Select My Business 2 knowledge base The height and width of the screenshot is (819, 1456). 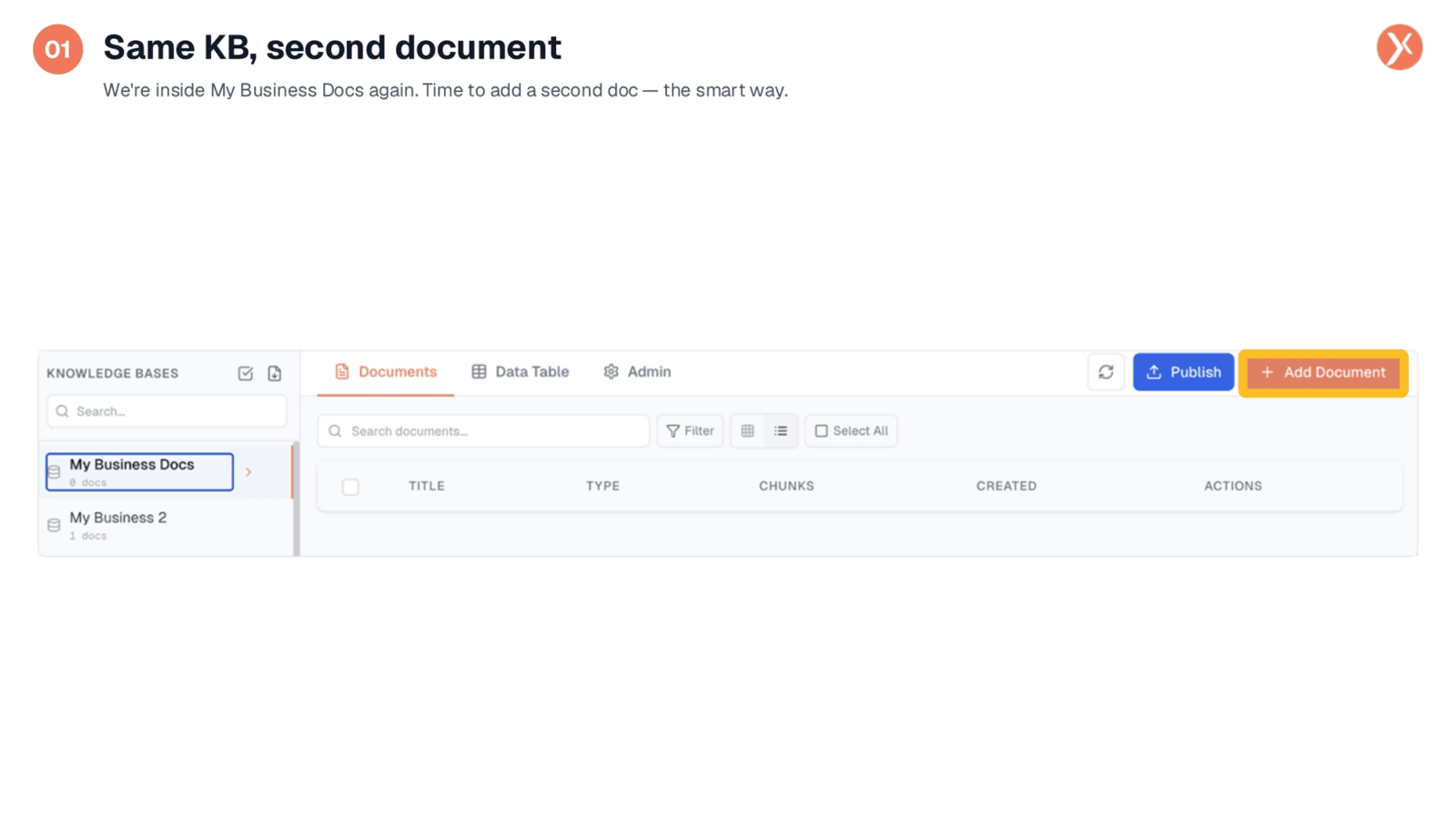click(x=167, y=525)
